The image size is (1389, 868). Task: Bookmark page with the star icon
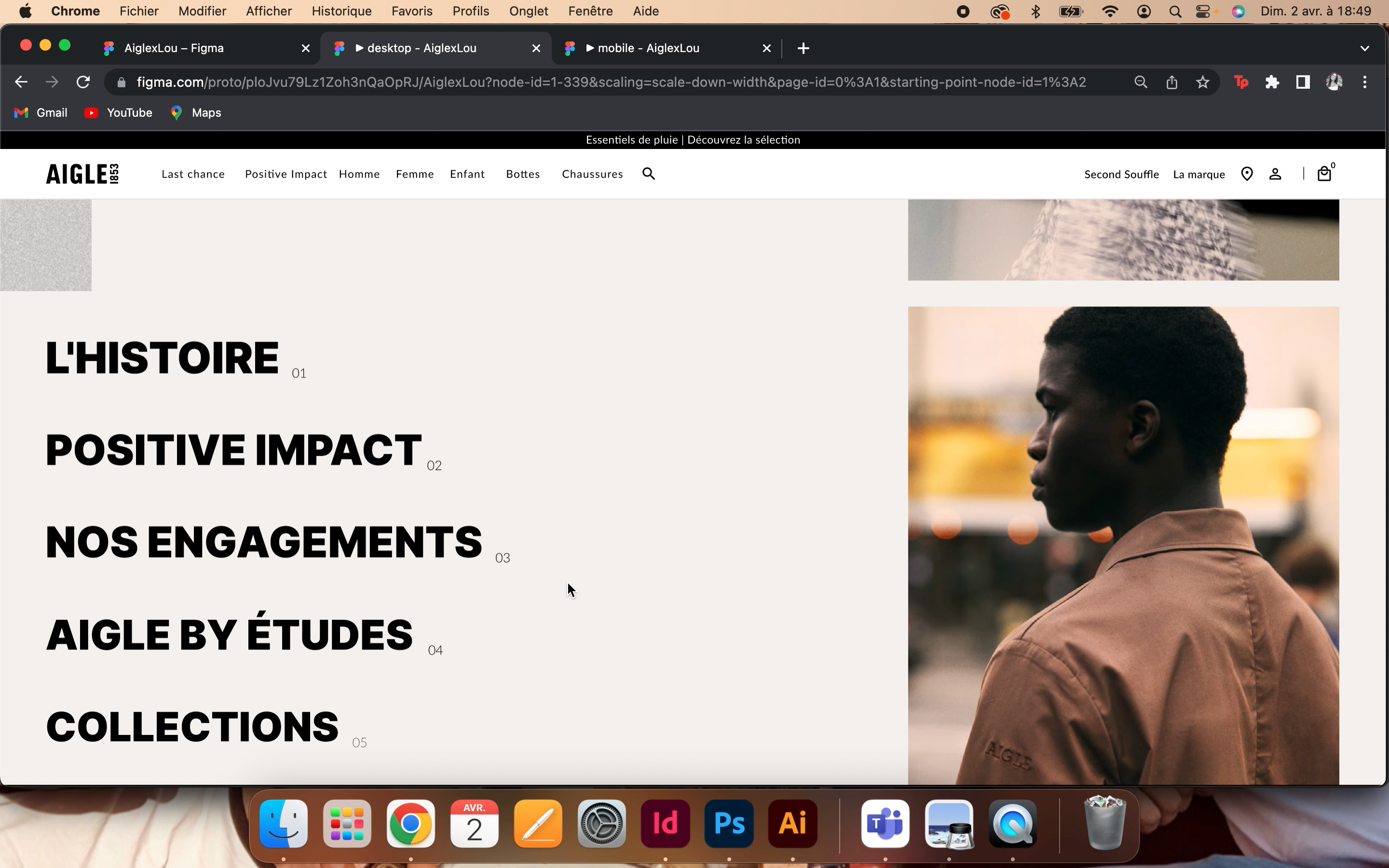click(1202, 82)
